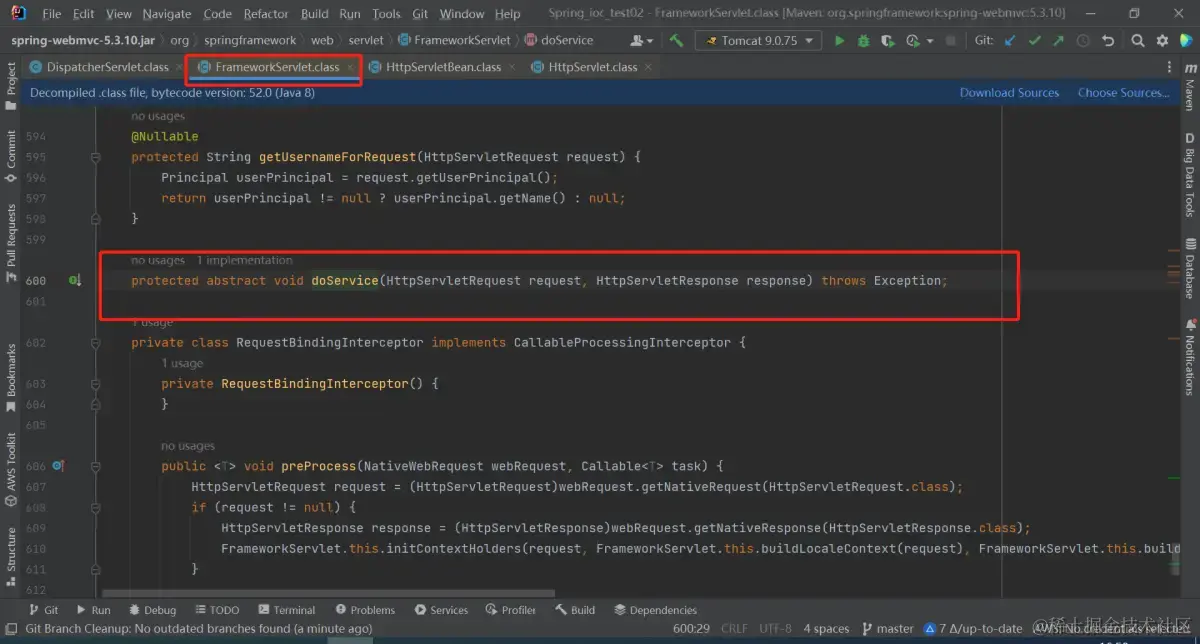The height and width of the screenshot is (644, 1200).
Task: Collapse the getUsernameForRequest method fold on line 595
Action: tap(96, 158)
